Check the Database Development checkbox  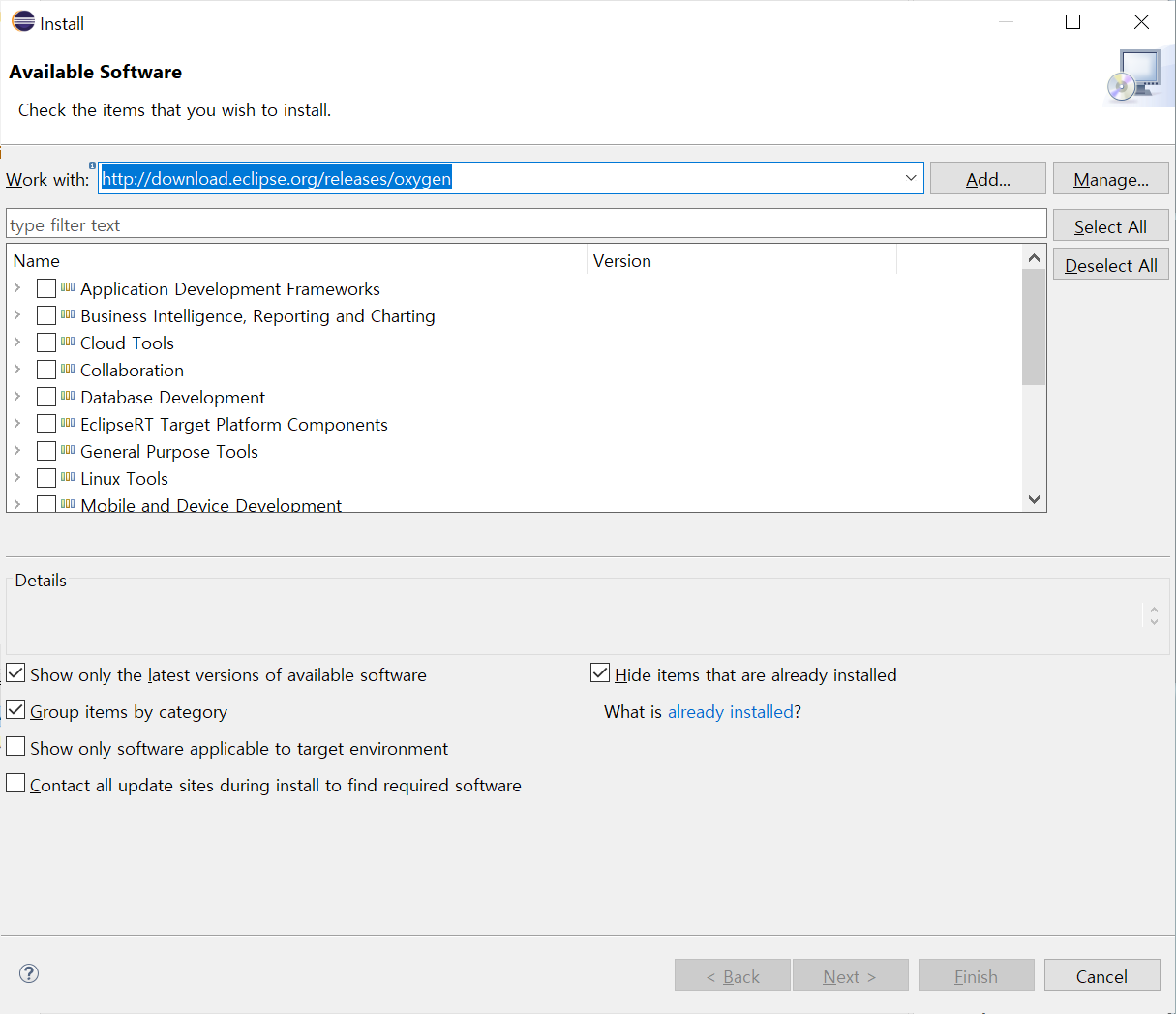click(46, 397)
